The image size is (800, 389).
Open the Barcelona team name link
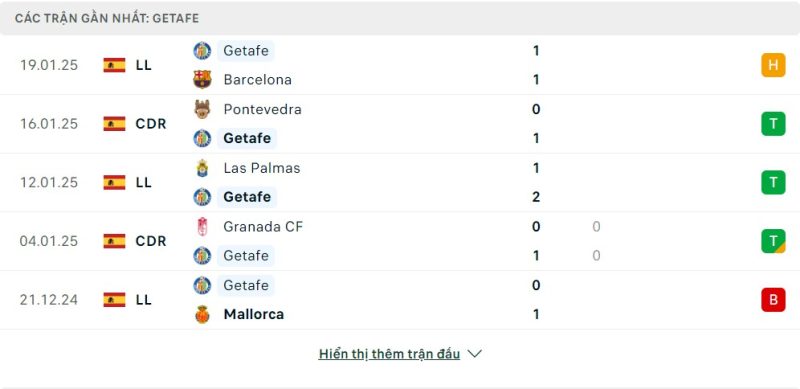point(258,80)
